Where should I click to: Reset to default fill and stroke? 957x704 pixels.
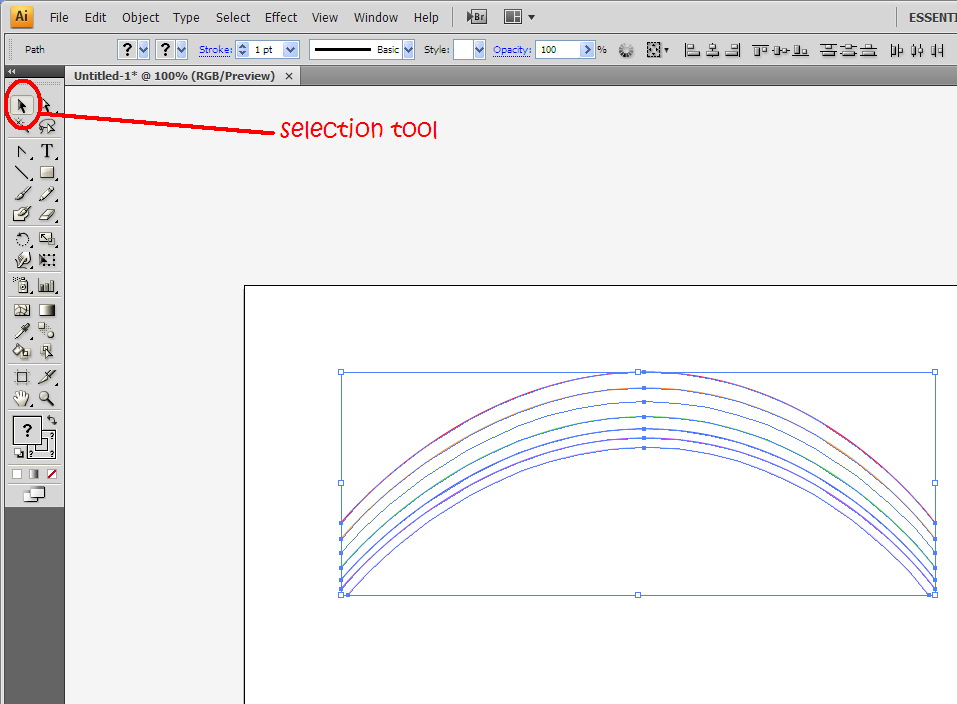coord(18,452)
